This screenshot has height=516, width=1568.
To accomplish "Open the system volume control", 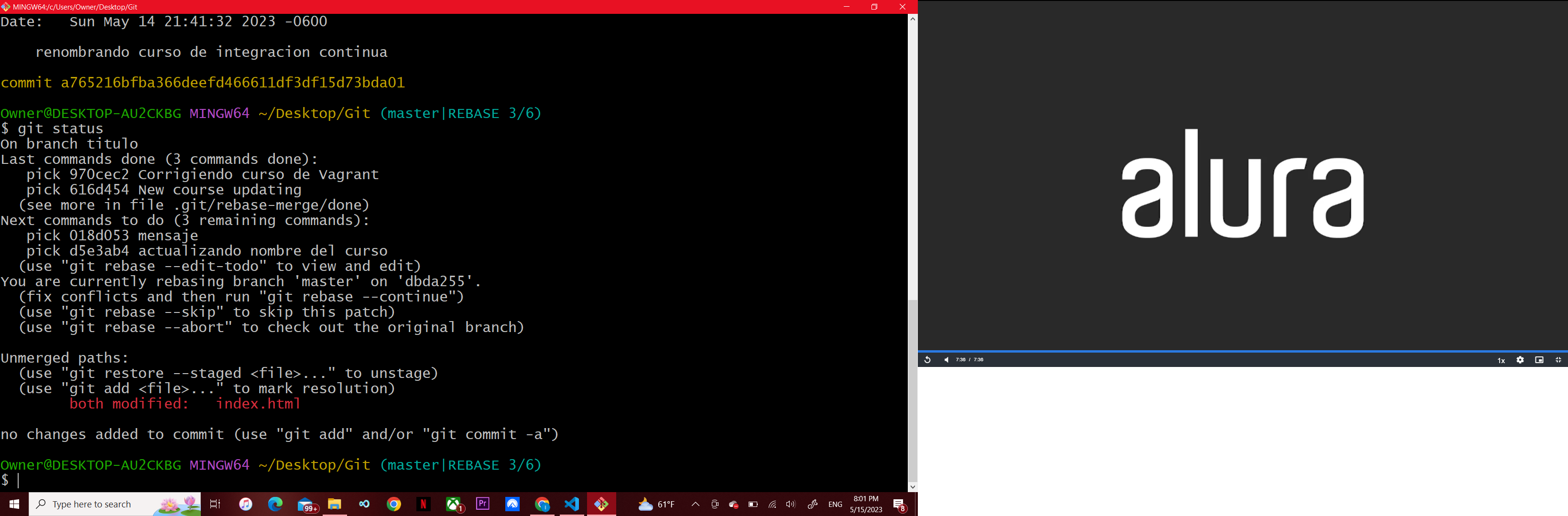I will (791, 504).
